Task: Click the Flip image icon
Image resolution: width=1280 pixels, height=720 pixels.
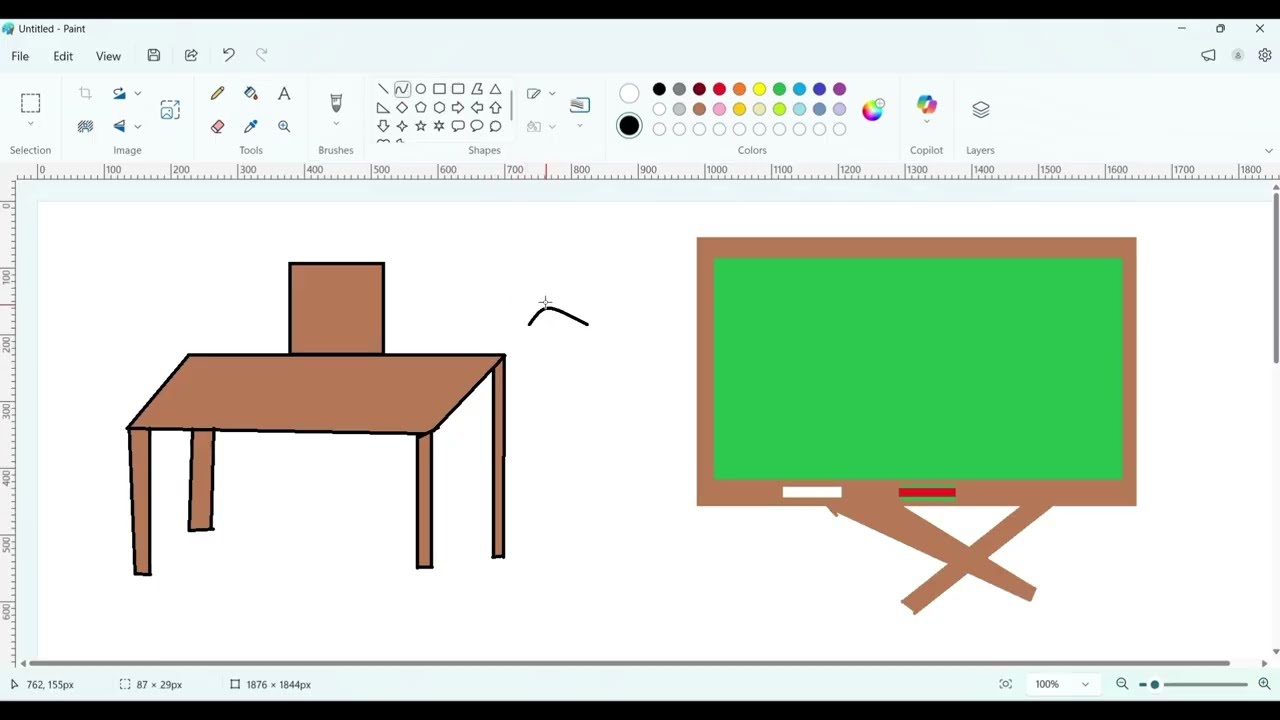Action: click(119, 126)
